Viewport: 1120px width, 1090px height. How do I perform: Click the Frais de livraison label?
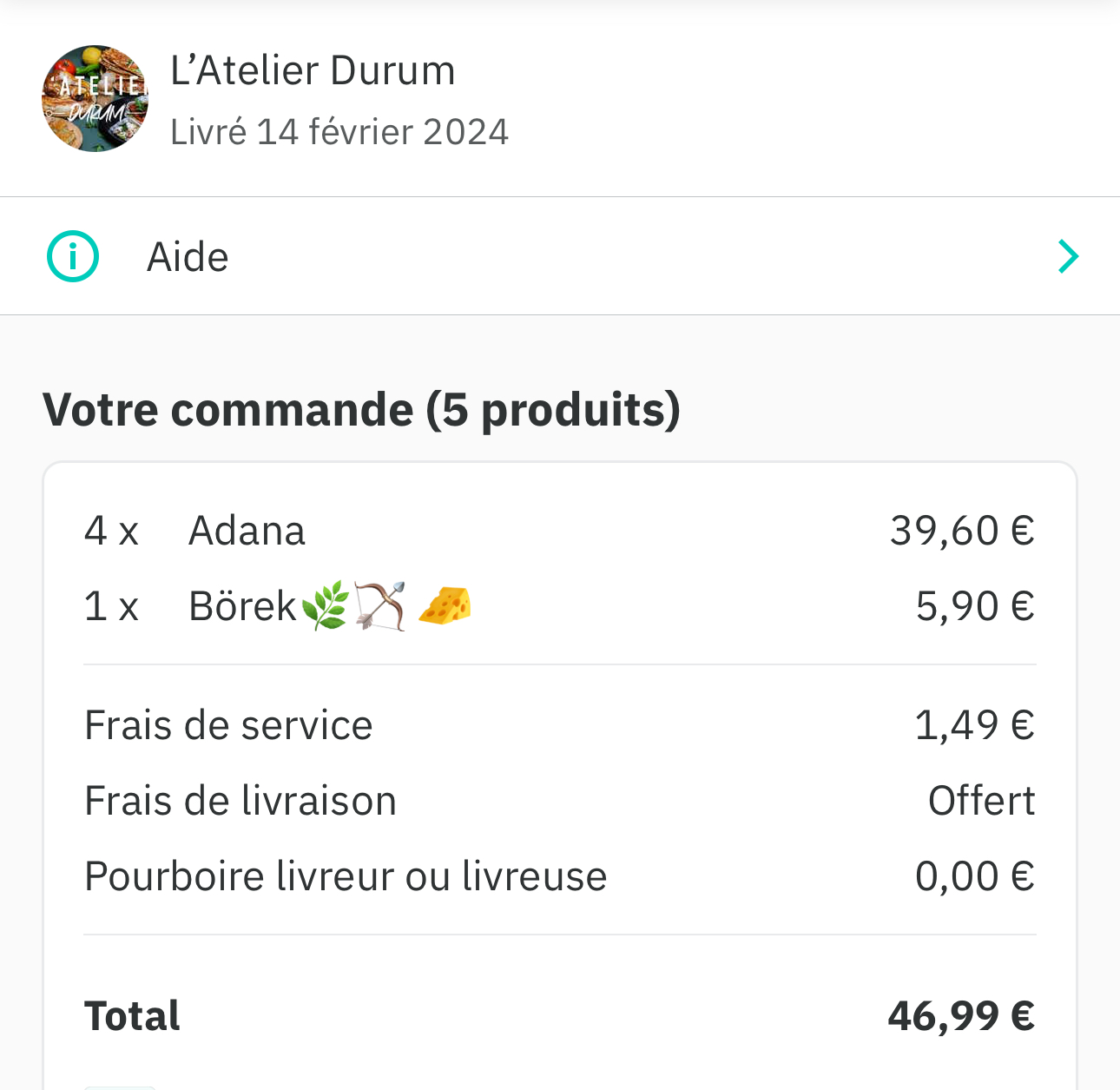point(240,801)
